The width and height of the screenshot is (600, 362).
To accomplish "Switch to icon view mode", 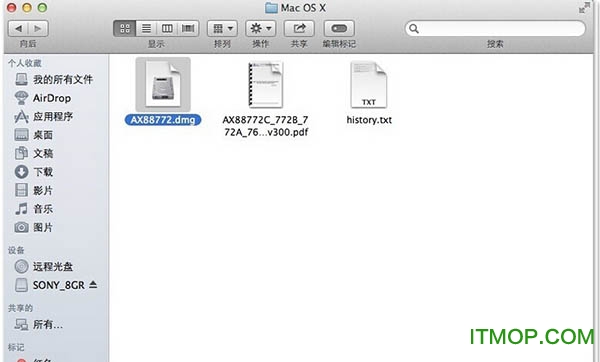I will click(125, 28).
